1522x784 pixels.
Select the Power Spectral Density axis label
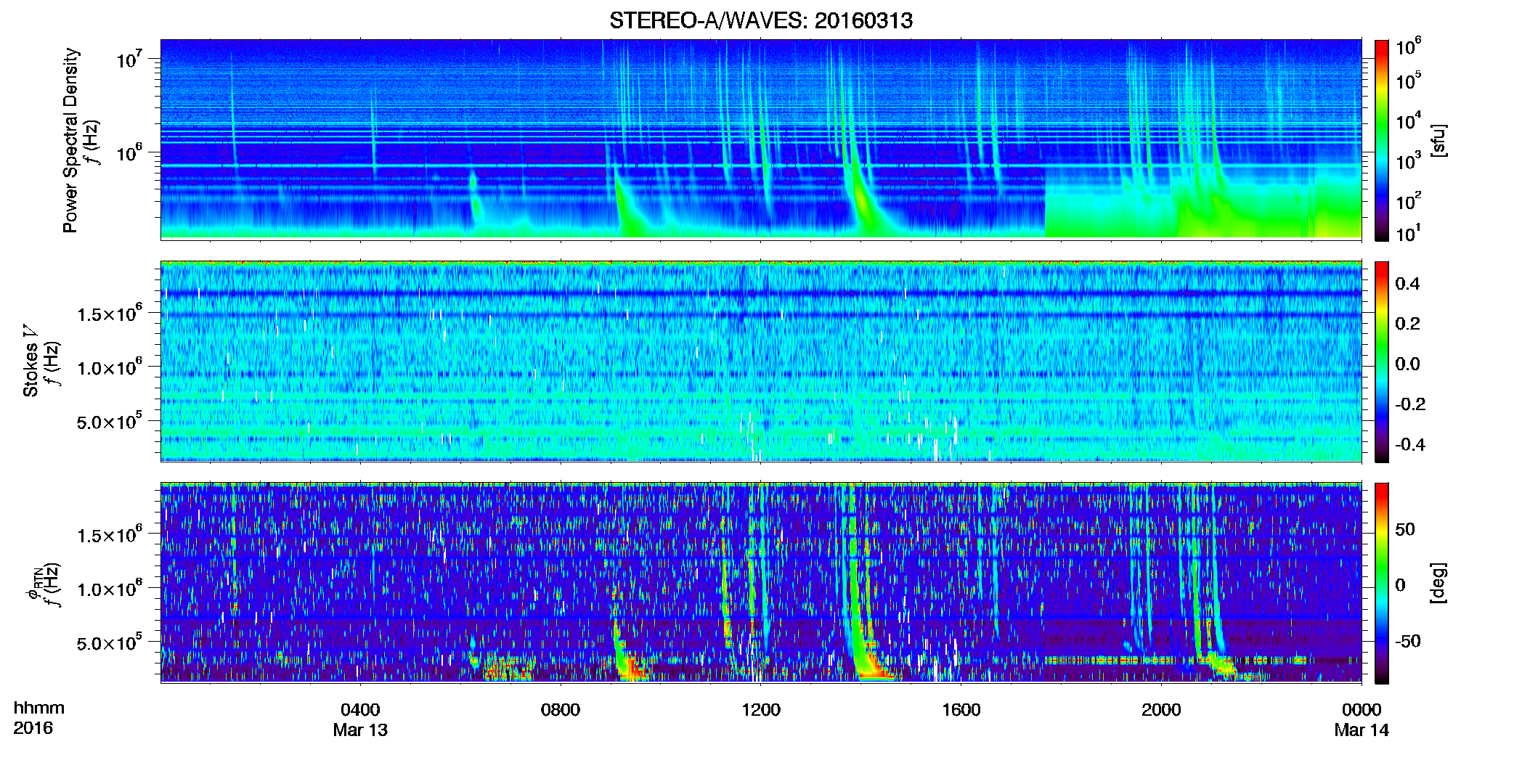[x=70, y=140]
